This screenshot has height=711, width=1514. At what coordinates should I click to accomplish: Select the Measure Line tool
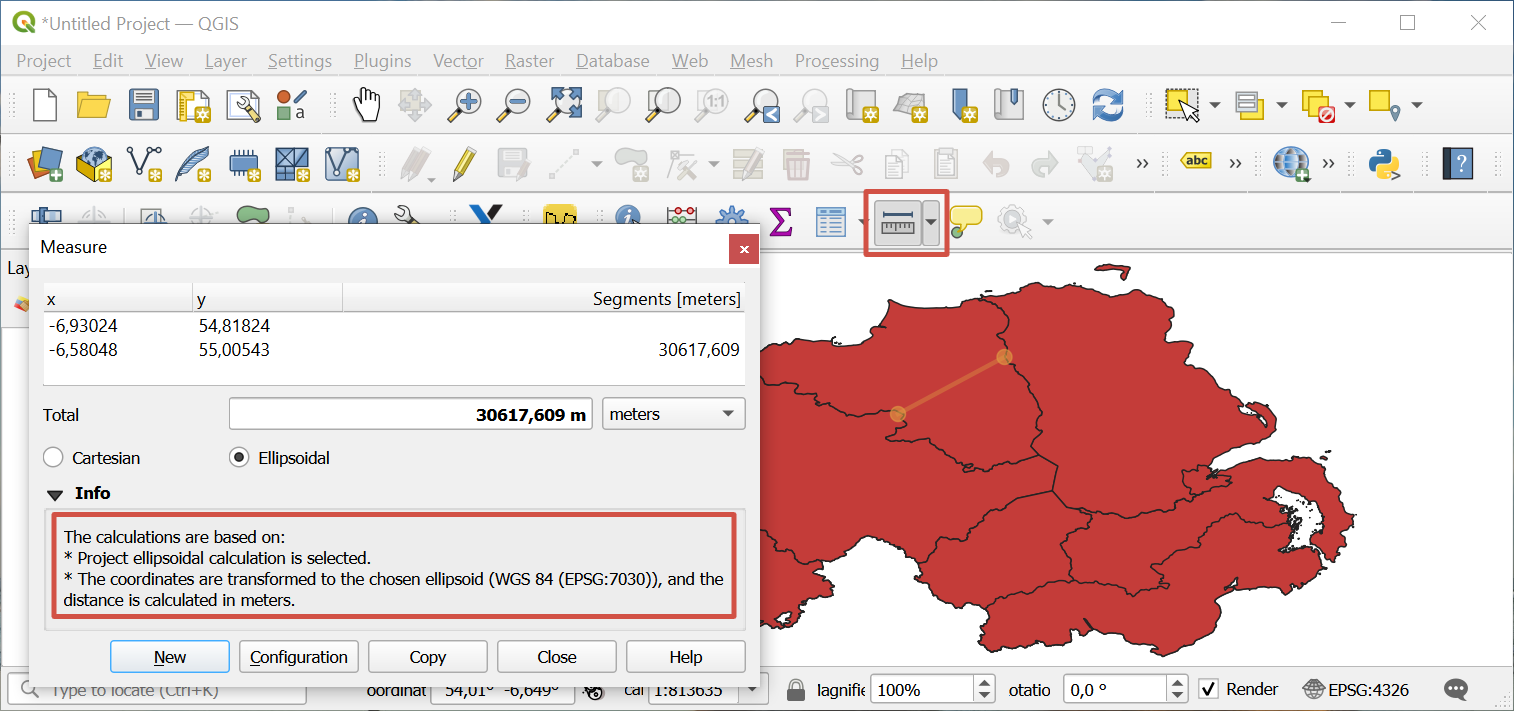tap(900, 221)
